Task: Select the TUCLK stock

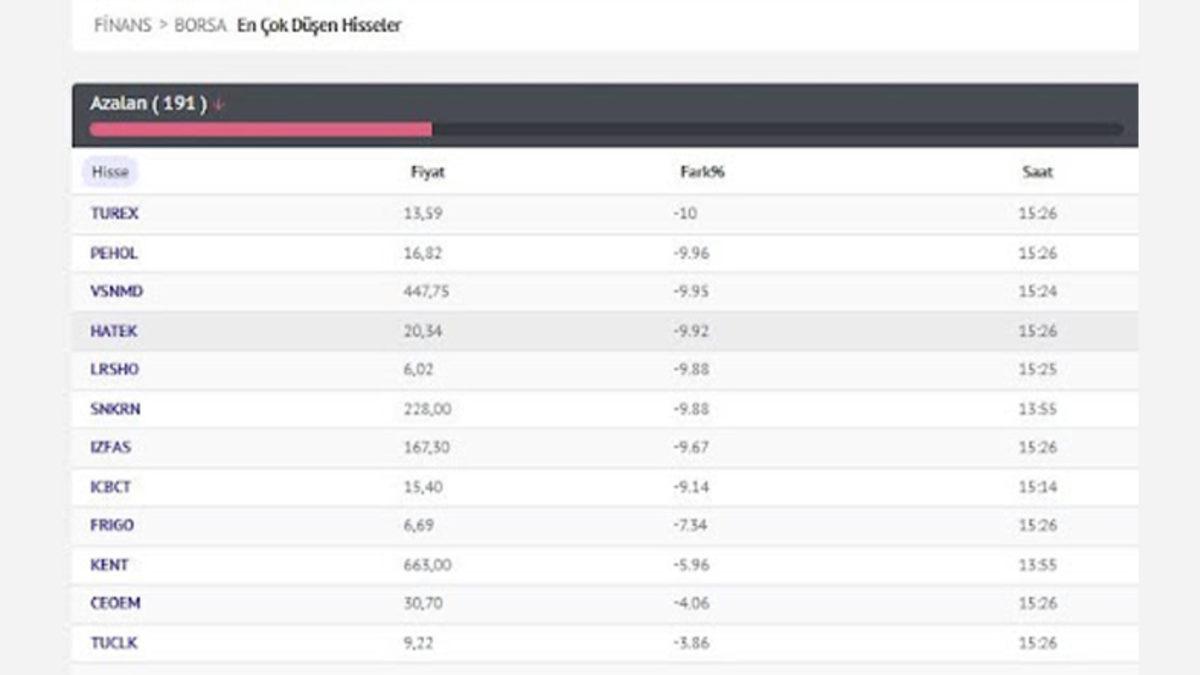Action: (x=111, y=642)
